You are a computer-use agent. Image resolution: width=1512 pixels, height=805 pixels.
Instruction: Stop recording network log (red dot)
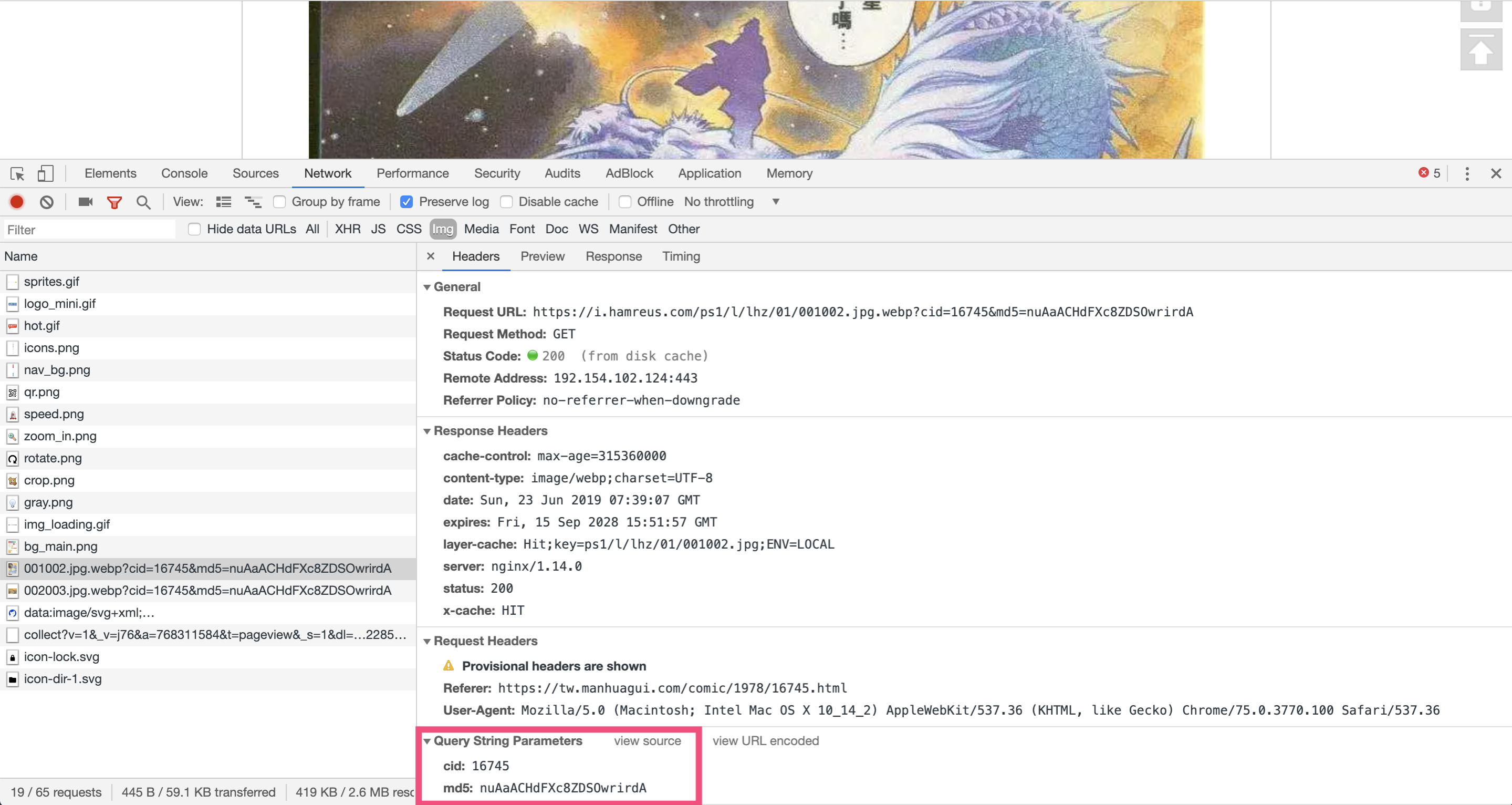[17, 202]
